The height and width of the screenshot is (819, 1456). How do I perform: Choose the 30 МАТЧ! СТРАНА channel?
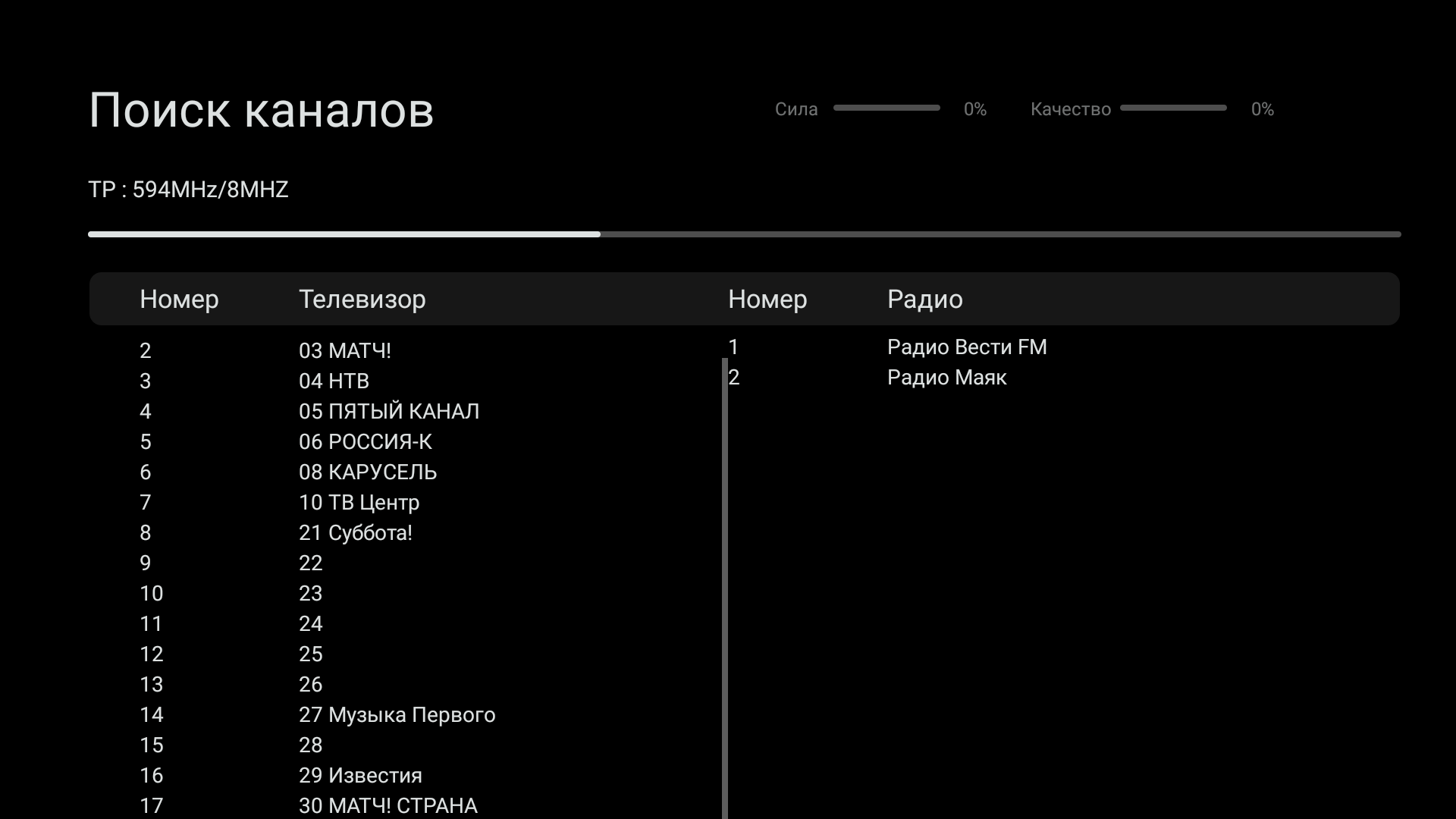click(388, 805)
